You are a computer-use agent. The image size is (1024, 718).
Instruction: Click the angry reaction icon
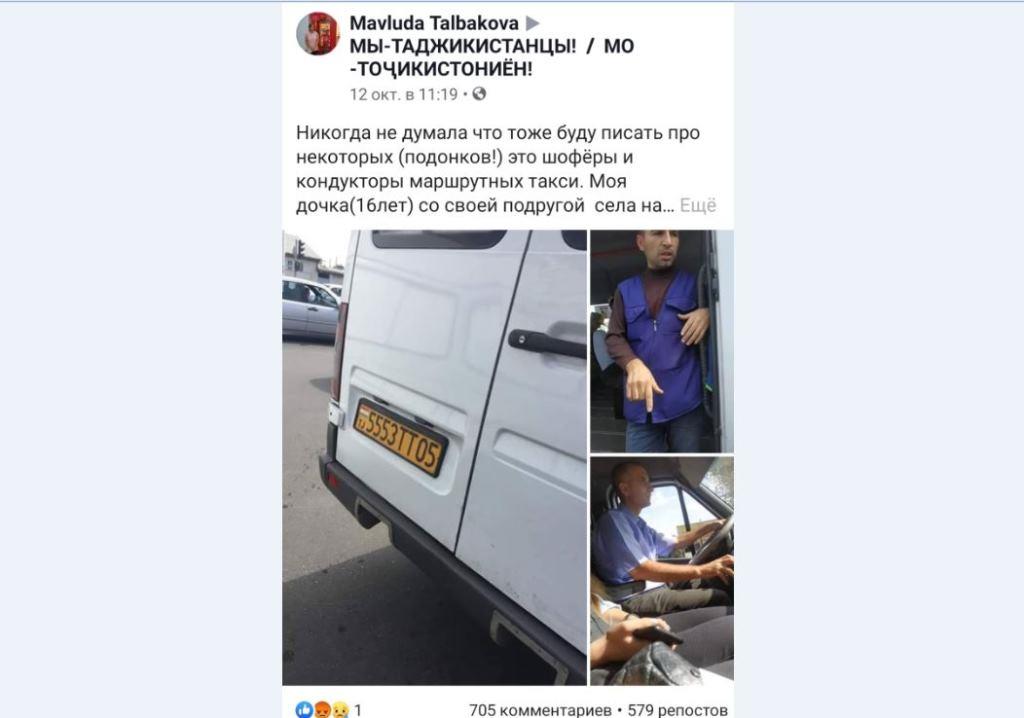[x=322, y=710]
